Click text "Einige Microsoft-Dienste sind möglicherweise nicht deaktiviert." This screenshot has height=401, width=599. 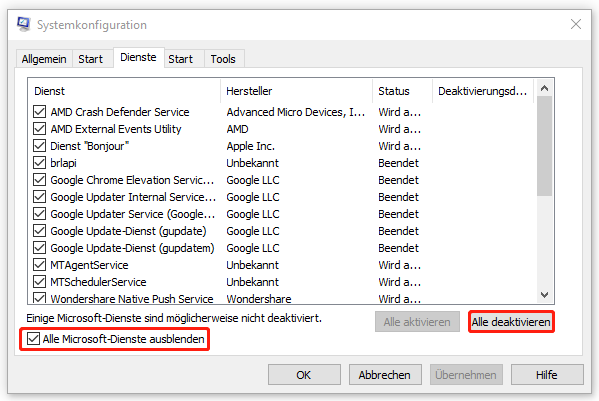tap(174, 318)
